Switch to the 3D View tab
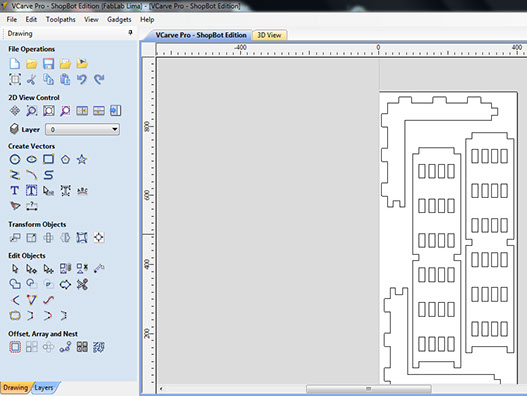This screenshot has height=396, width=527. (269, 35)
